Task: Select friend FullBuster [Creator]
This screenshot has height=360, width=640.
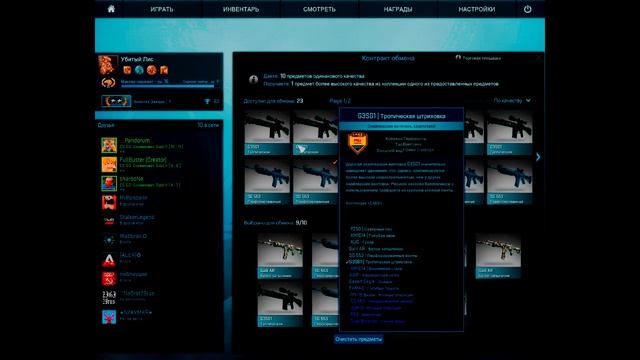Action: coord(143,160)
